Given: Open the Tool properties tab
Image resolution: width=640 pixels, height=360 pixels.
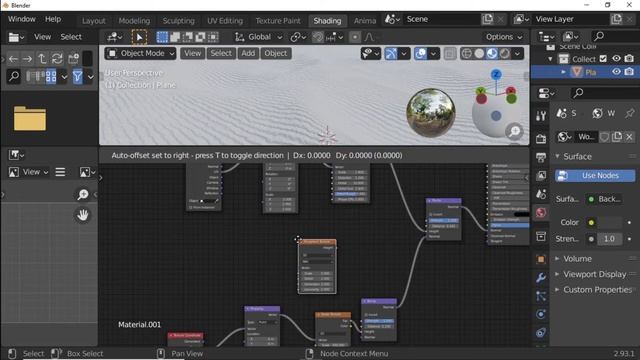Looking at the screenshot, I should (x=541, y=116).
